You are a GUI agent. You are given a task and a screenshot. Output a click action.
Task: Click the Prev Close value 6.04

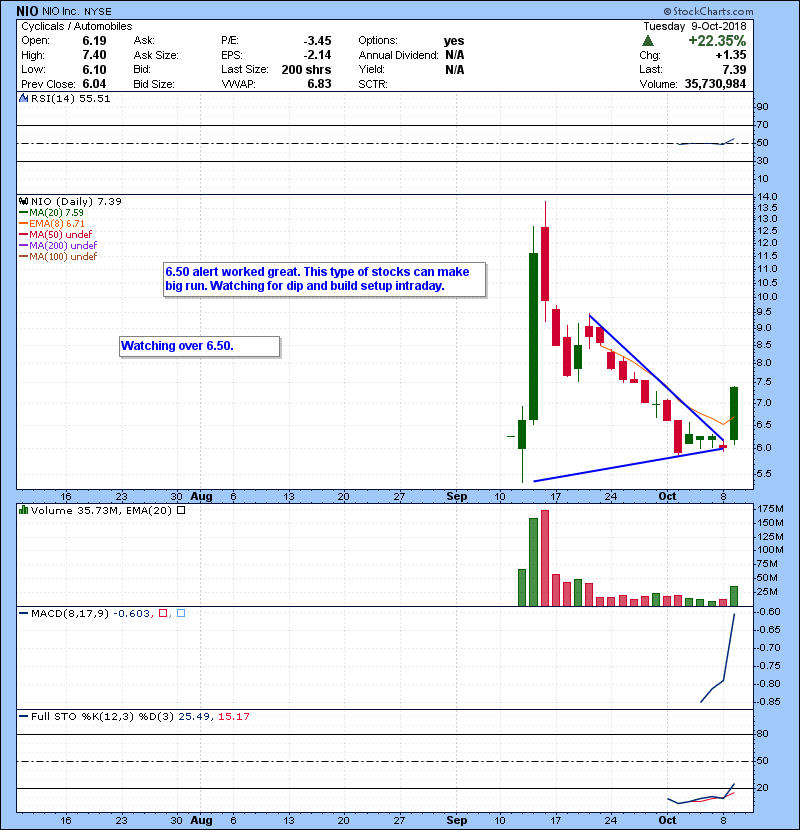point(94,84)
